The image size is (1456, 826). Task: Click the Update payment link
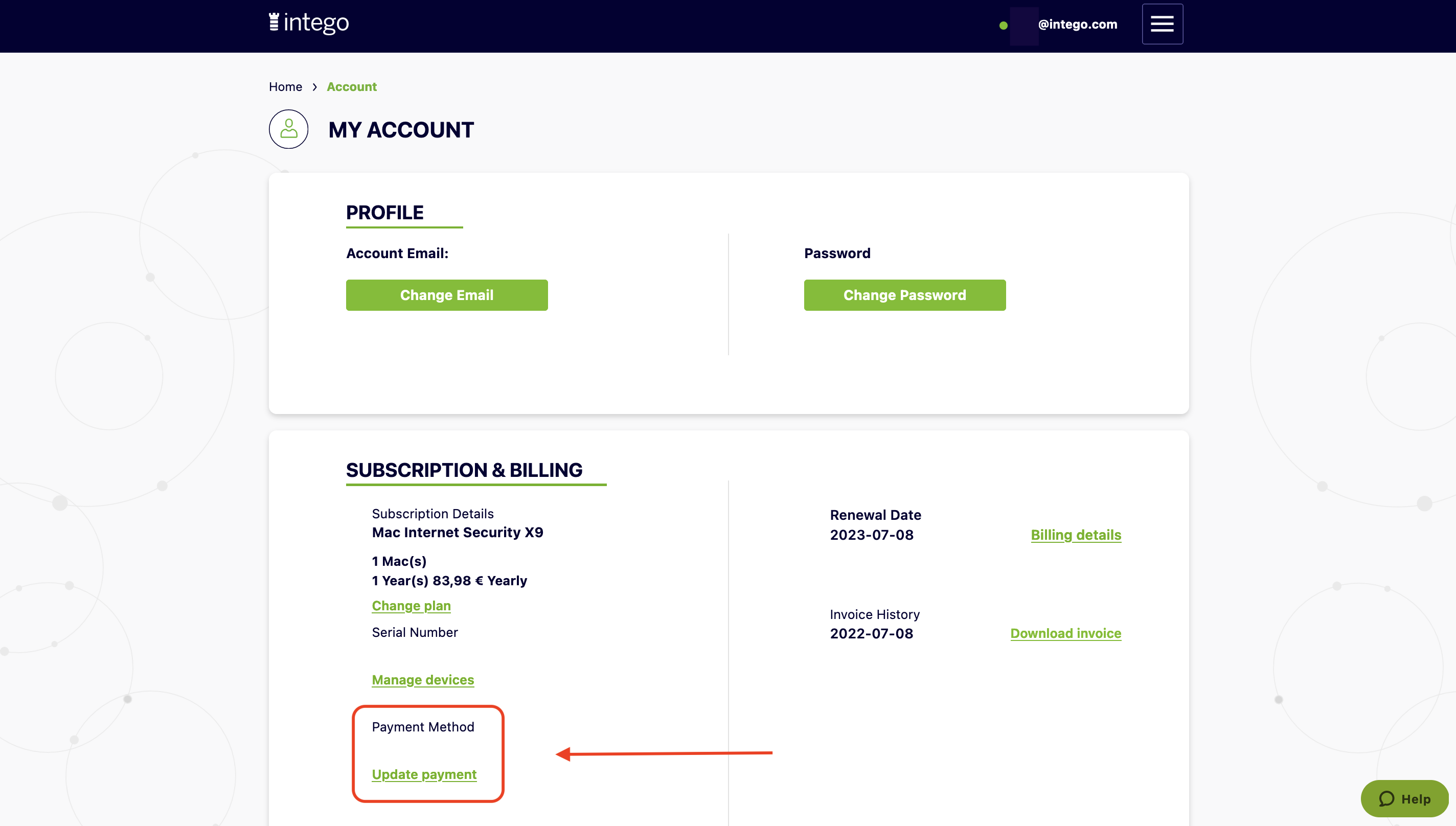[x=424, y=774]
